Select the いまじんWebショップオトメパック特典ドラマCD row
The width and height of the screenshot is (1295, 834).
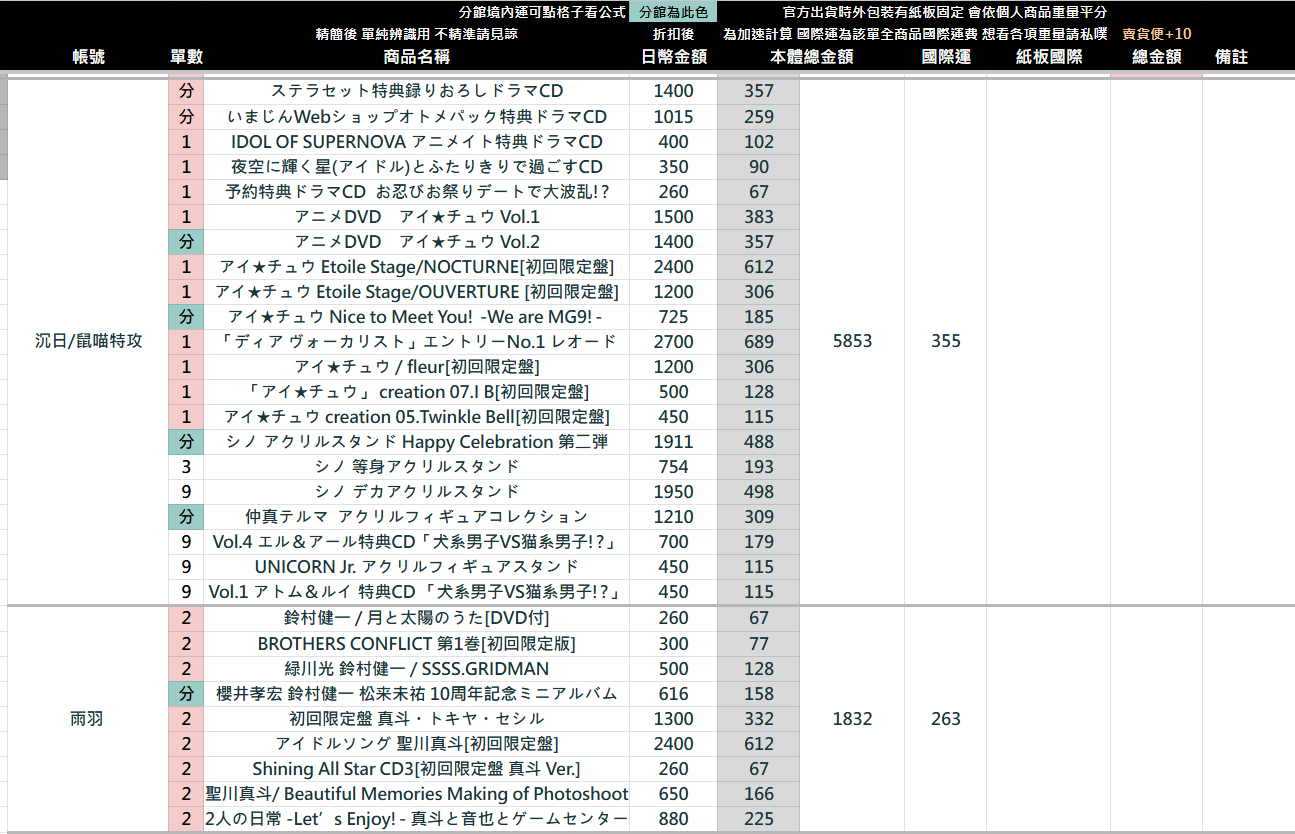(416, 116)
